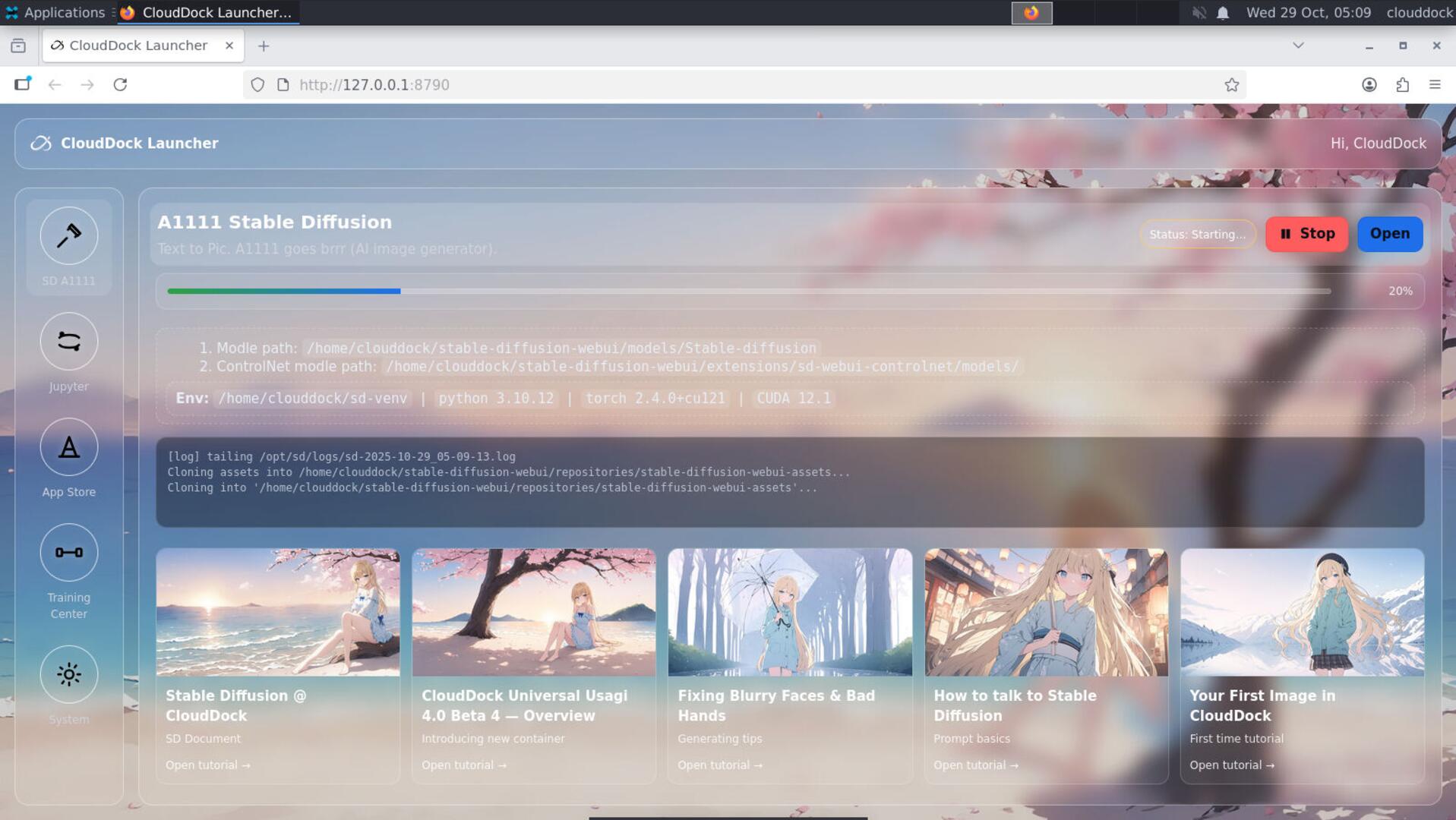The image size is (1456, 820).
Task: Click the Your First Image thumbnail
Action: 1302,612
